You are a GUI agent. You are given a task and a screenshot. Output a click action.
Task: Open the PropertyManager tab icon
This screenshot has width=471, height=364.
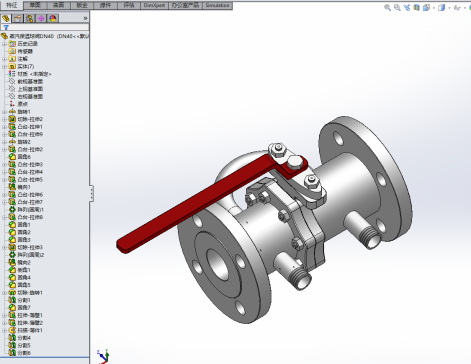pyautogui.click(x=18, y=18)
